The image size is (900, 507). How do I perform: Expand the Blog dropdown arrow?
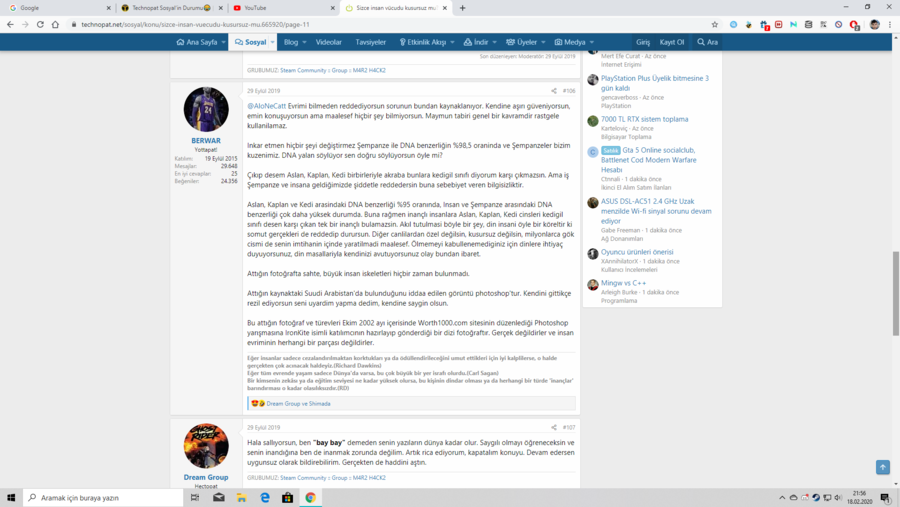tap(304, 42)
